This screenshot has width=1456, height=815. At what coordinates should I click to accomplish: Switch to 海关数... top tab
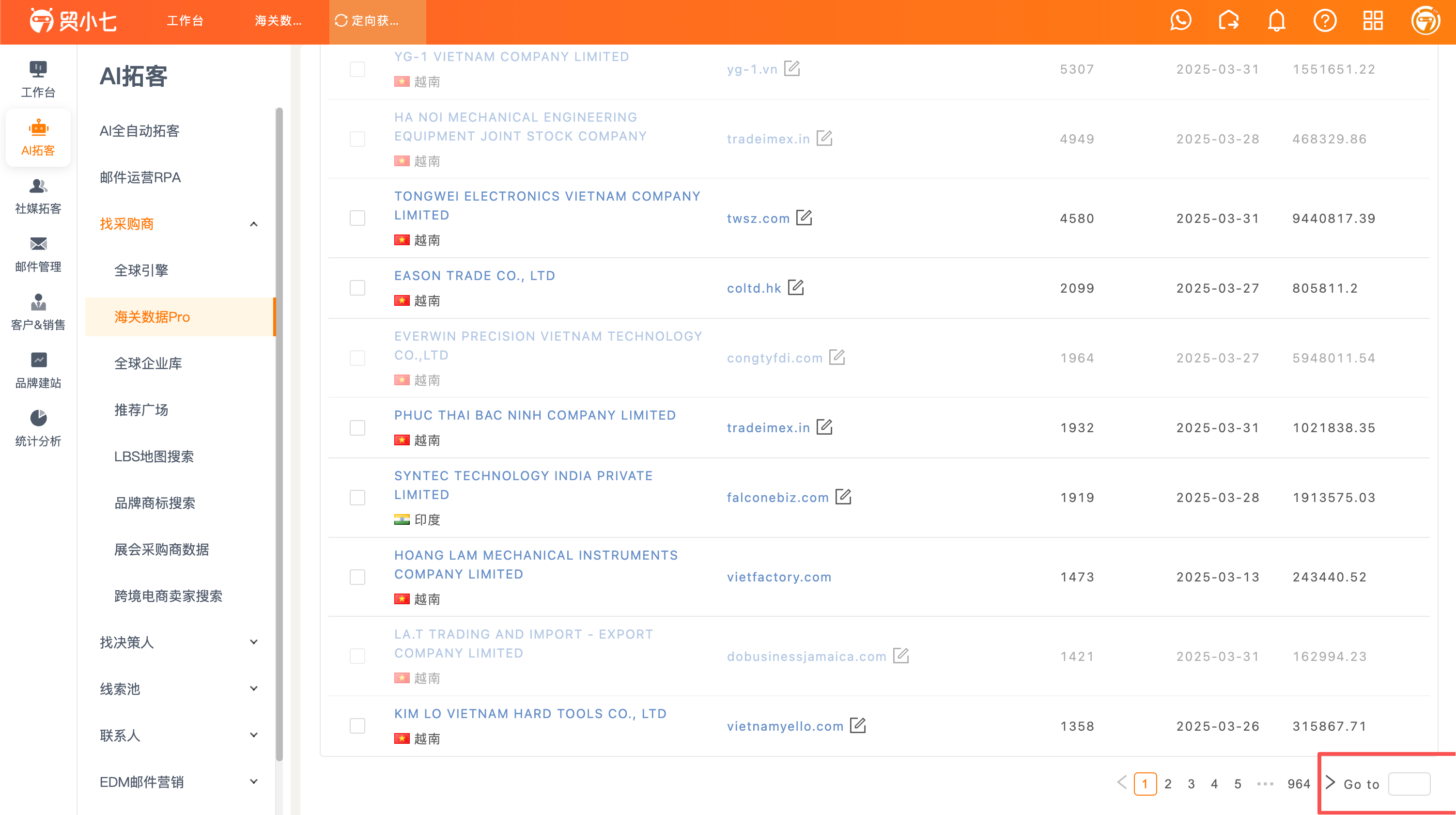[x=278, y=21]
